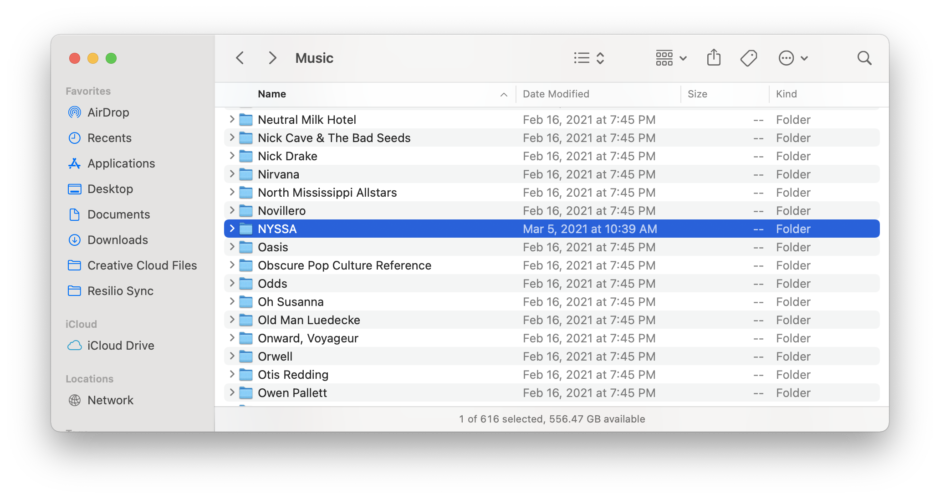Toggle the sort direction arrow in the Name column
The width and height of the screenshot is (940, 499).
tap(504, 94)
